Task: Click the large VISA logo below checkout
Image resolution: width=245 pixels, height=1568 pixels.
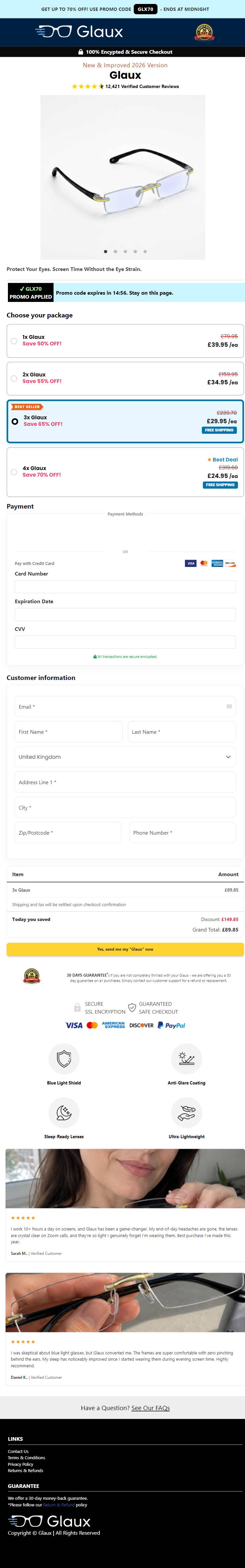Action: (x=74, y=1026)
